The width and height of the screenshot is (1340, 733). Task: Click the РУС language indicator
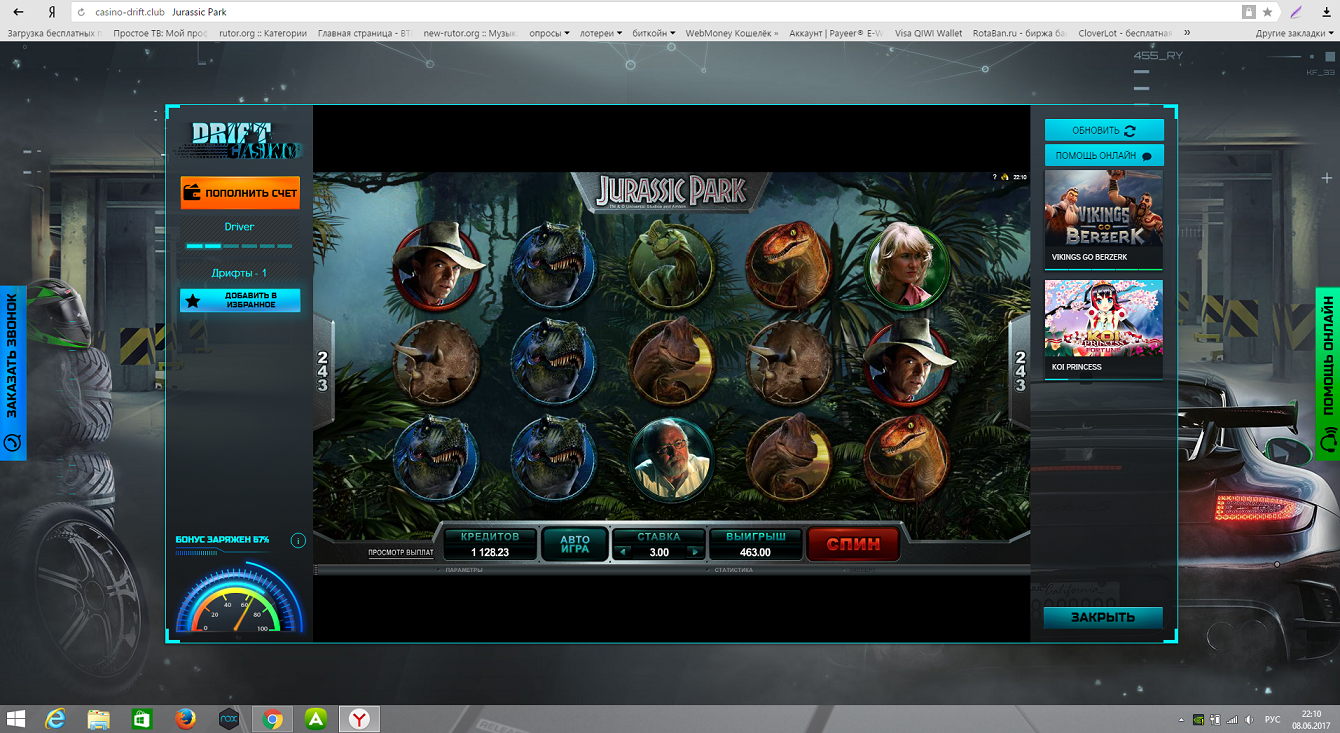[1272, 719]
